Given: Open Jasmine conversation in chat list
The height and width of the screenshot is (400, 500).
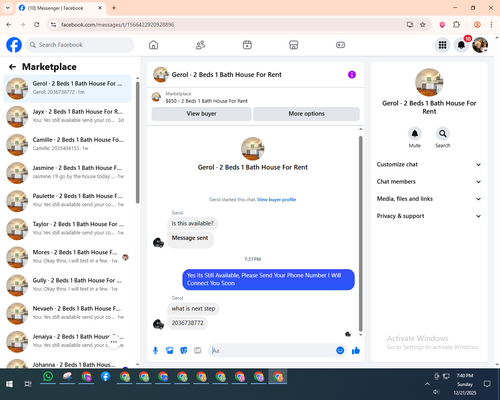Looking at the screenshot, I should [x=68, y=173].
